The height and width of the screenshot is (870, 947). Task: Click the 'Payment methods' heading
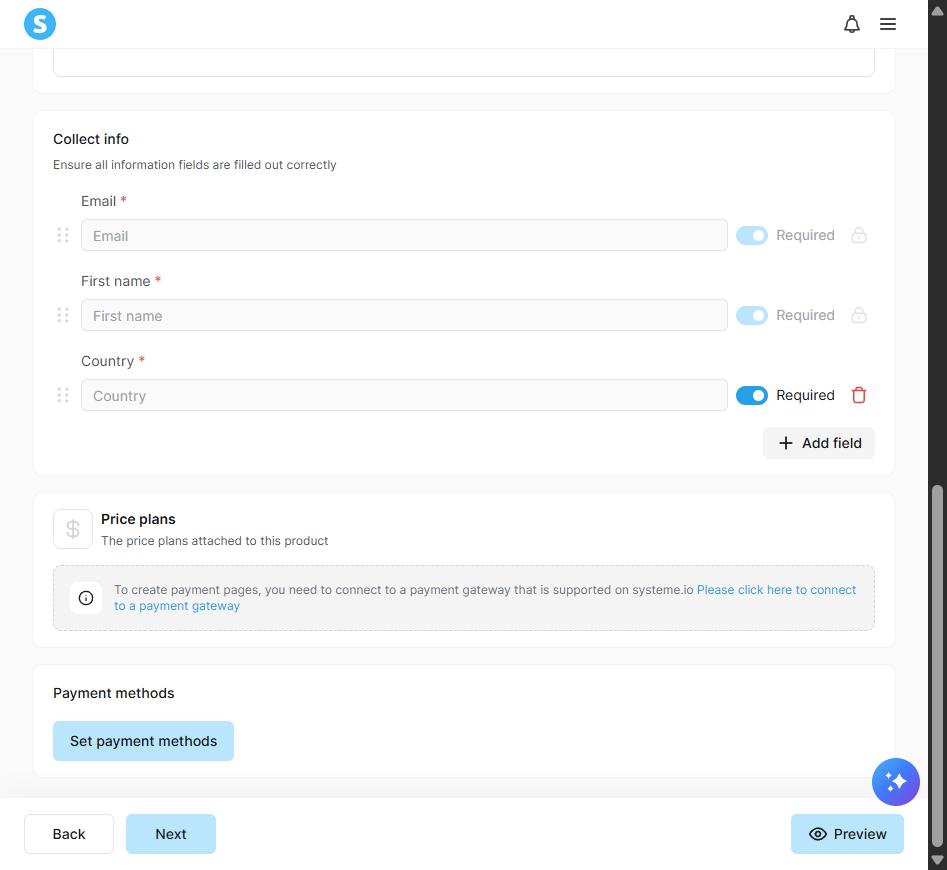(x=114, y=693)
